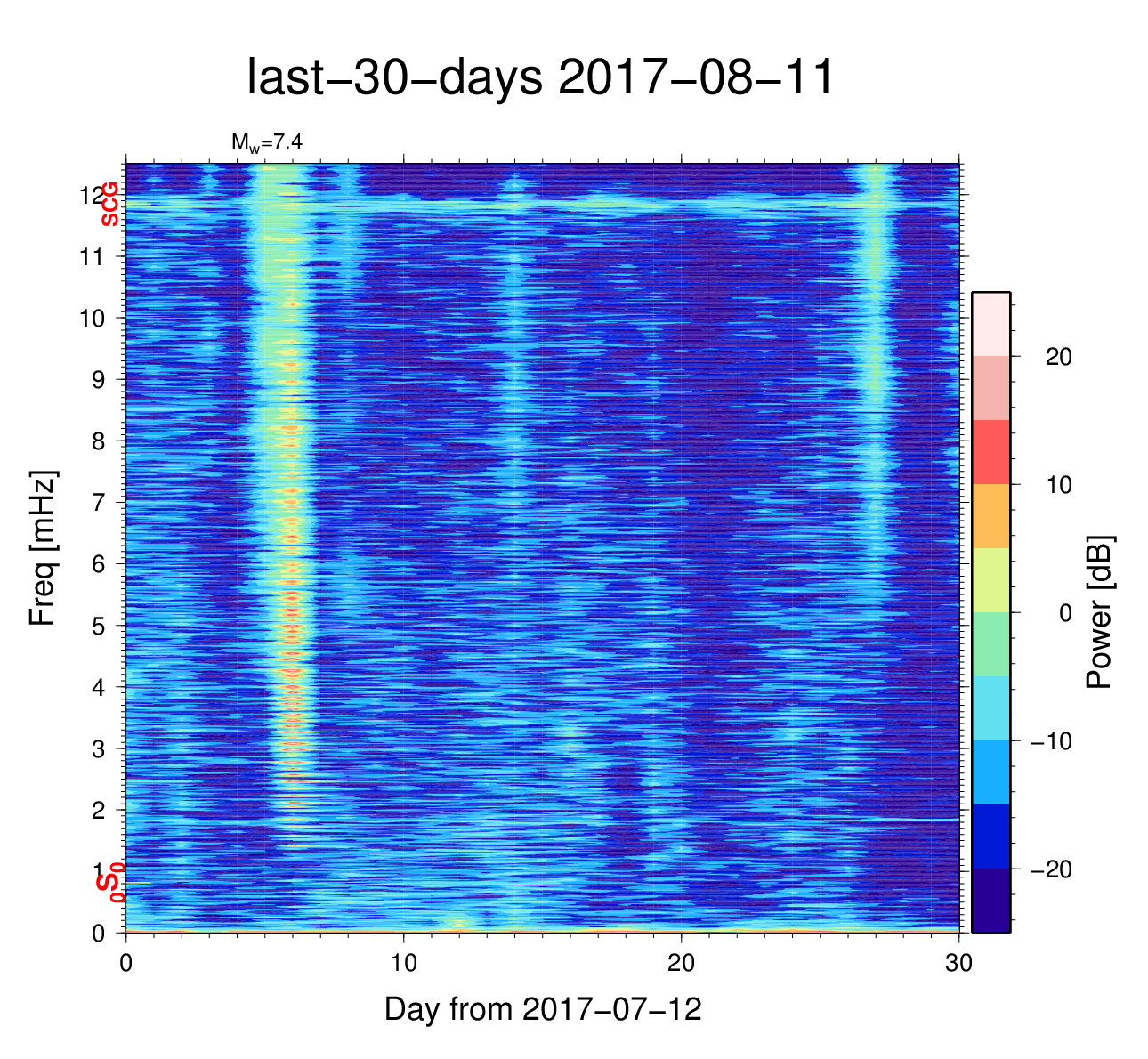Screen dimensions: 1148x1059
Task: Click the 20 tick label on the colorbar
Action: tap(1058, 357)
